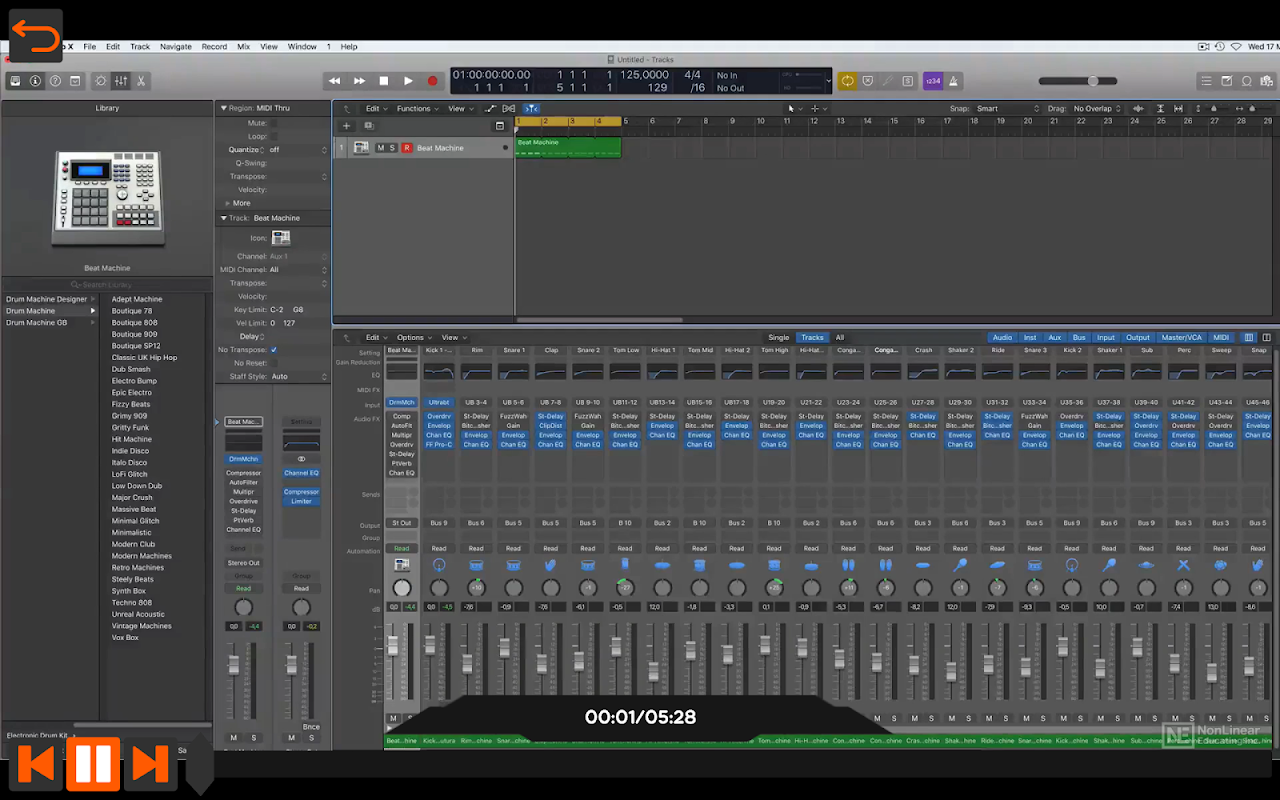Enable the metronome click
Screen dimensions: 1280x800
954,81
